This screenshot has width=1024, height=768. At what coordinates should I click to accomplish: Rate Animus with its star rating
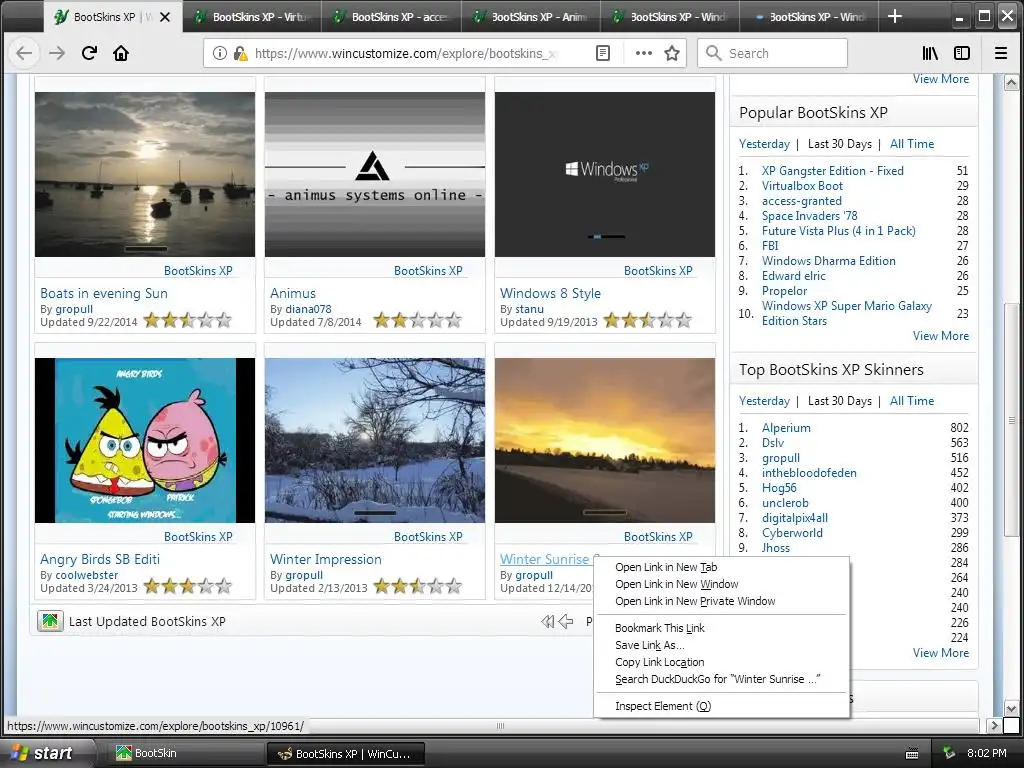[x=417, y=320]
